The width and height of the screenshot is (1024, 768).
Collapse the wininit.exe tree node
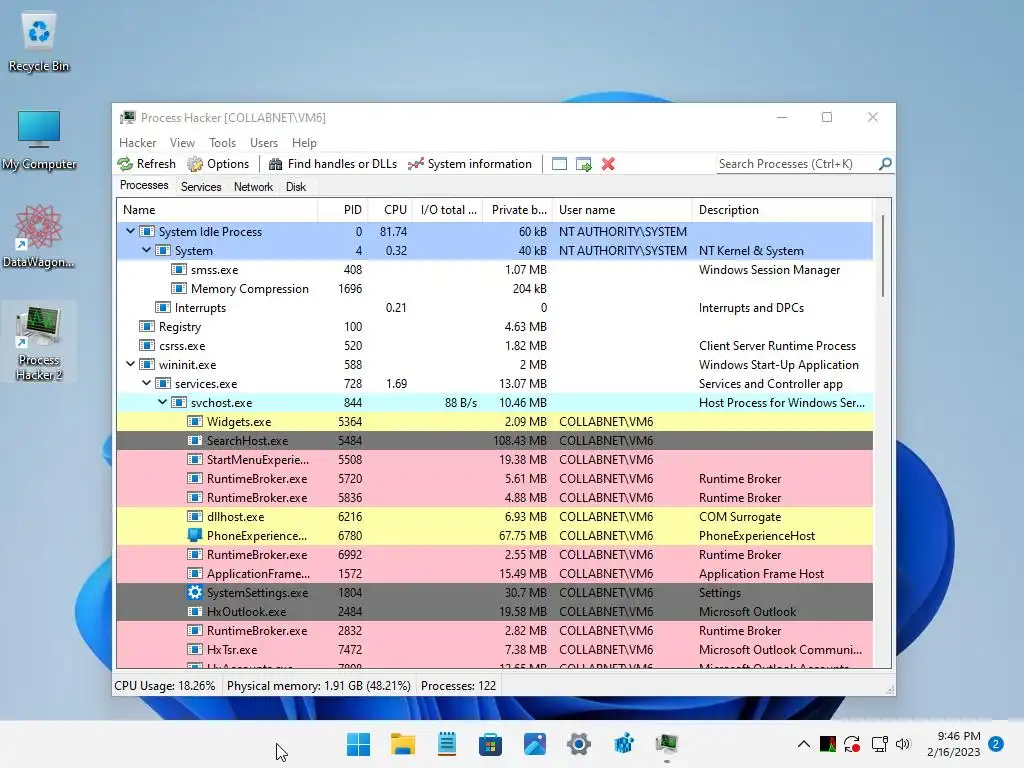[130, 364]
